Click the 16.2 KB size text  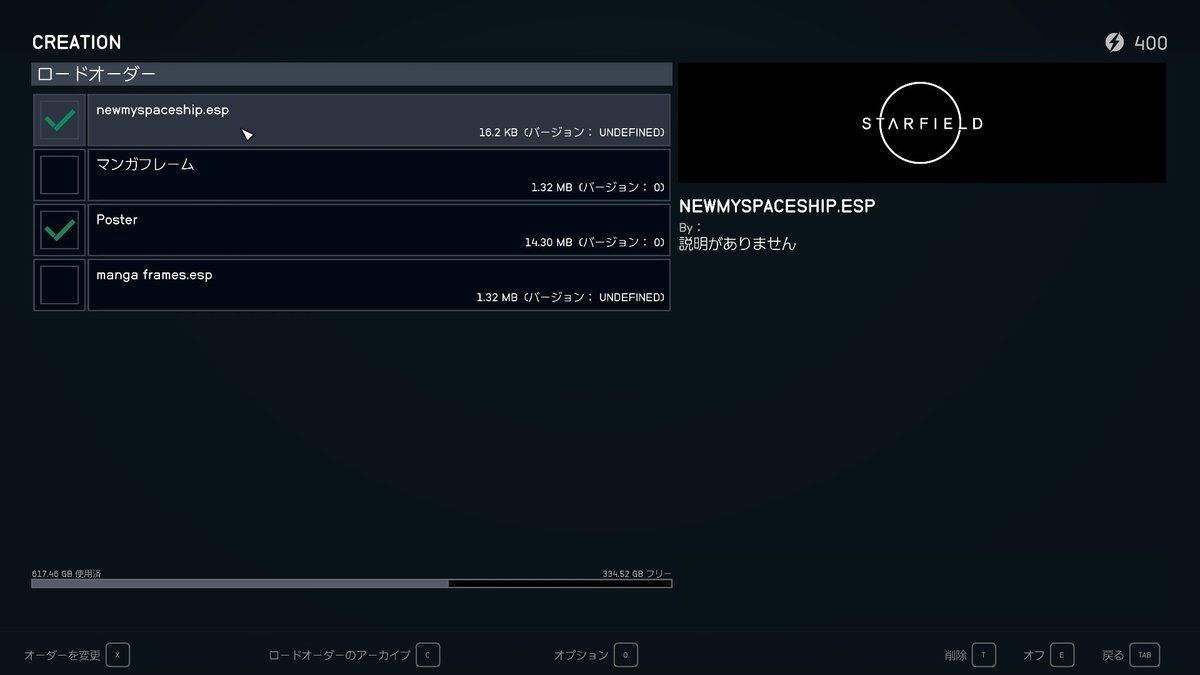(498, 132)
